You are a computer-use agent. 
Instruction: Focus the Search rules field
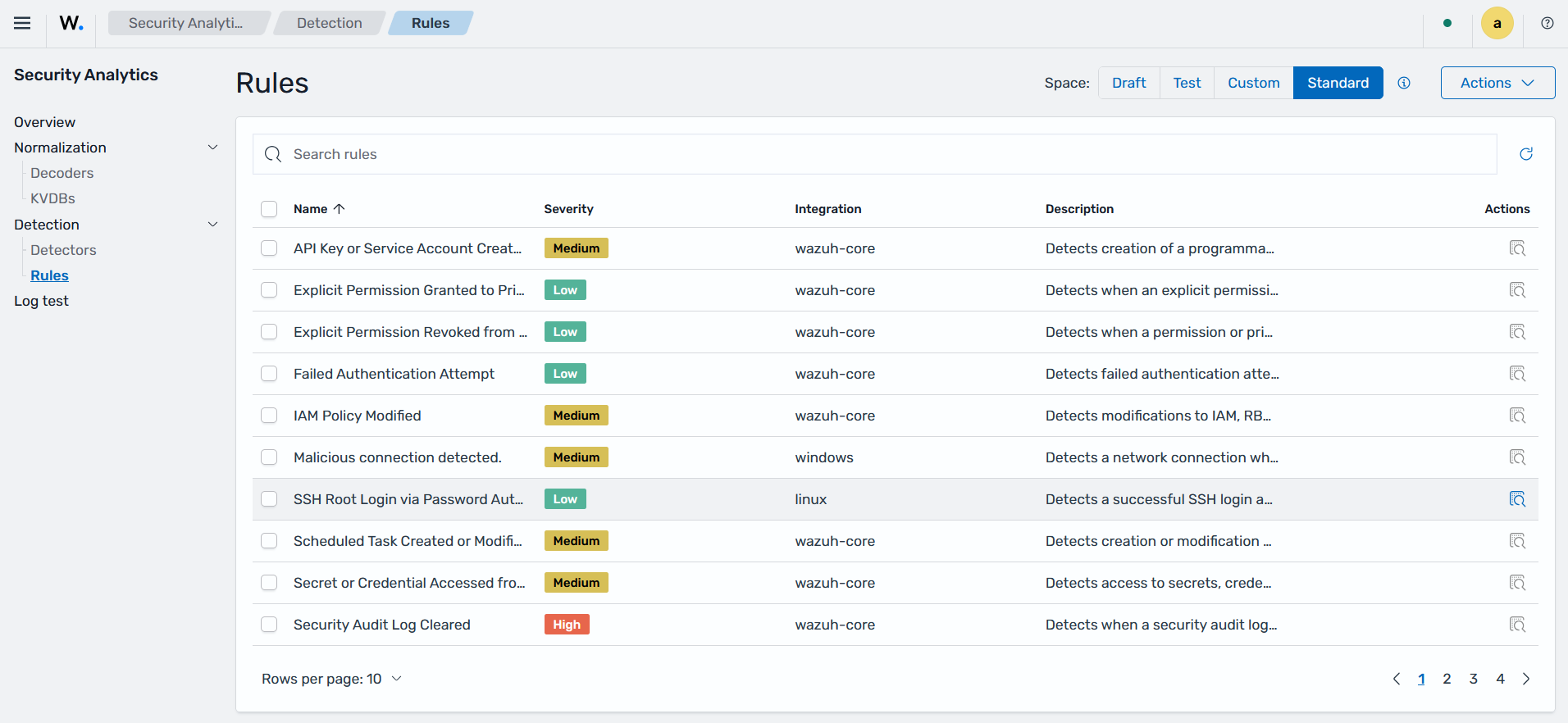pos(874,154)
